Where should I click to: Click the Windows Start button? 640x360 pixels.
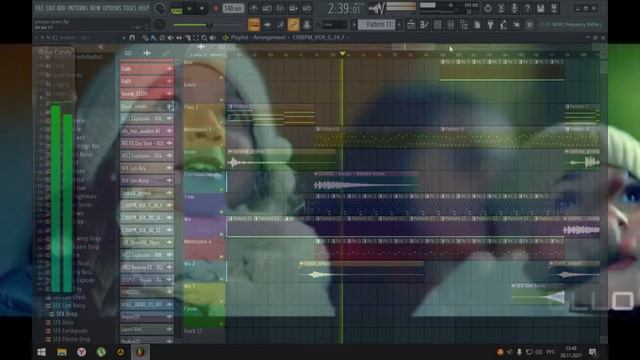(42, 352)
